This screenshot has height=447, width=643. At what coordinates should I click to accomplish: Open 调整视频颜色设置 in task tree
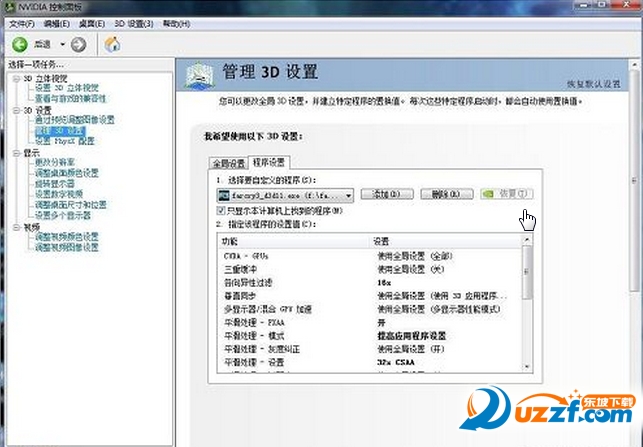click(x=67, y=237)
